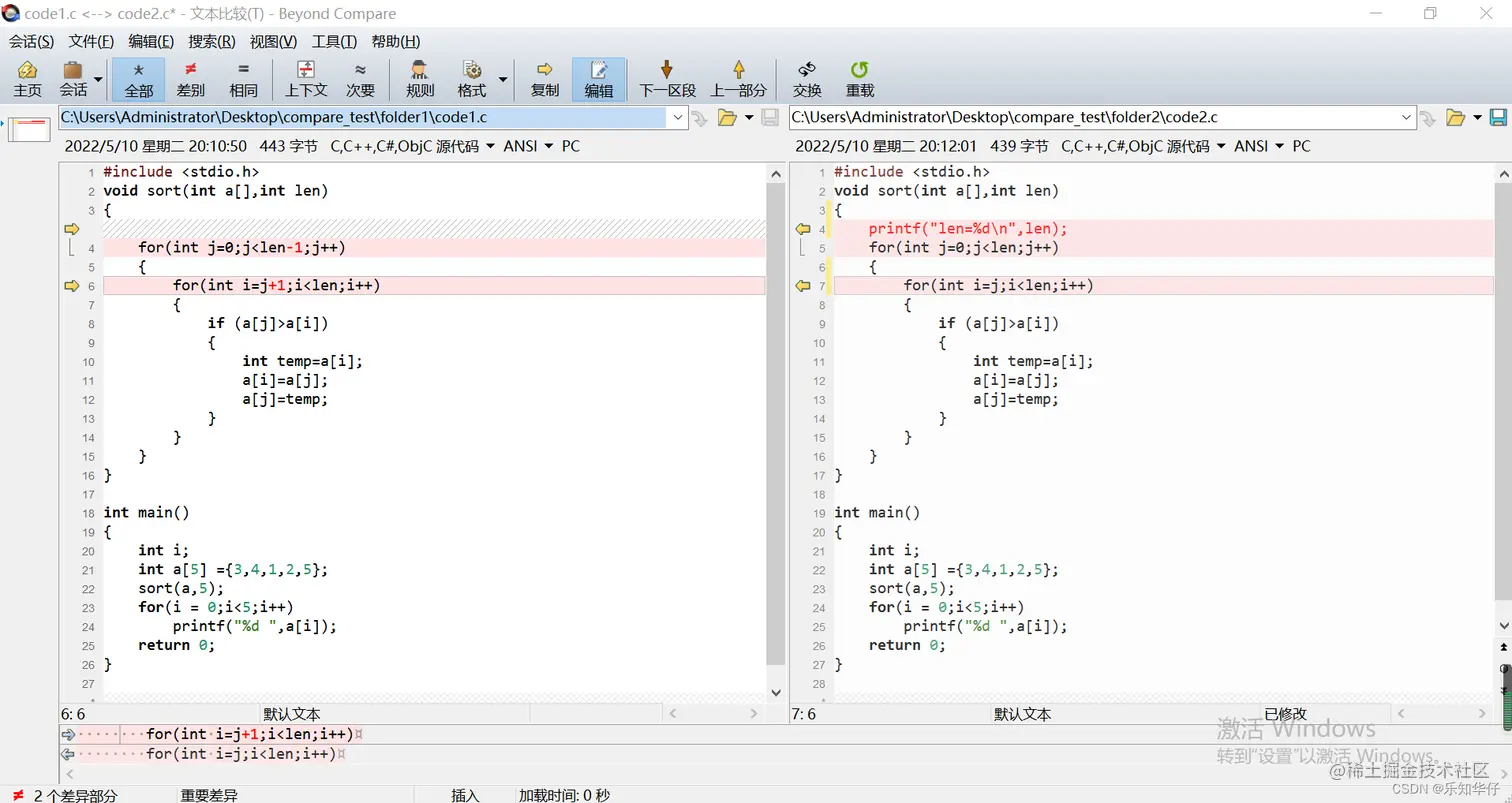
Task: Open the 会话(S) menu
Action: tap(31, 41)
